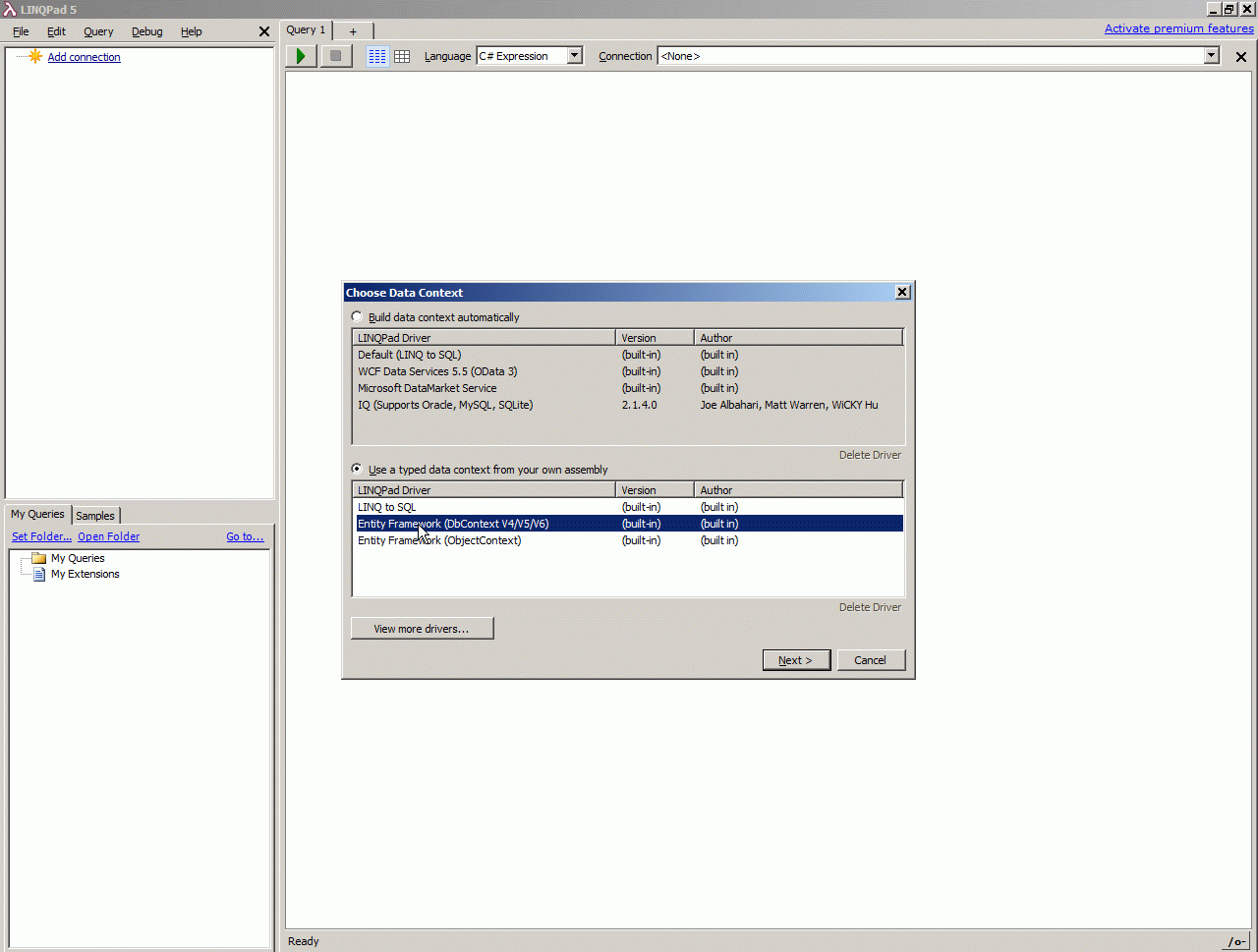Click the Open Folder link
This screenshot has height=952, width=1258.
point(109,536)
